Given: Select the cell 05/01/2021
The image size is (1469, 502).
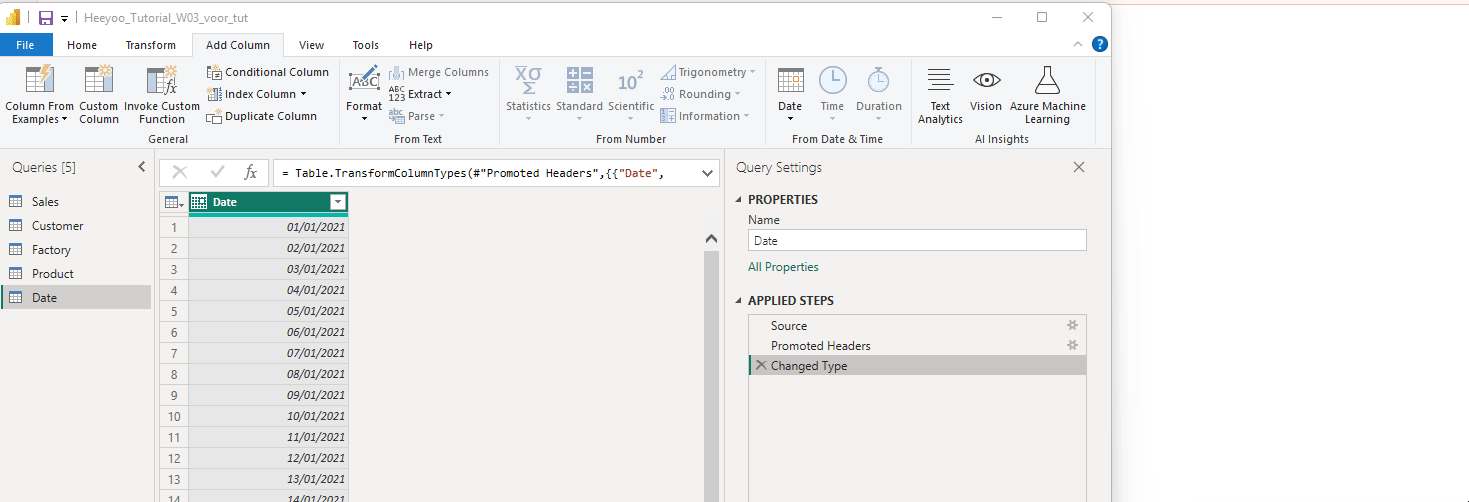Looking at the screenshot, I should coord(268,311).
